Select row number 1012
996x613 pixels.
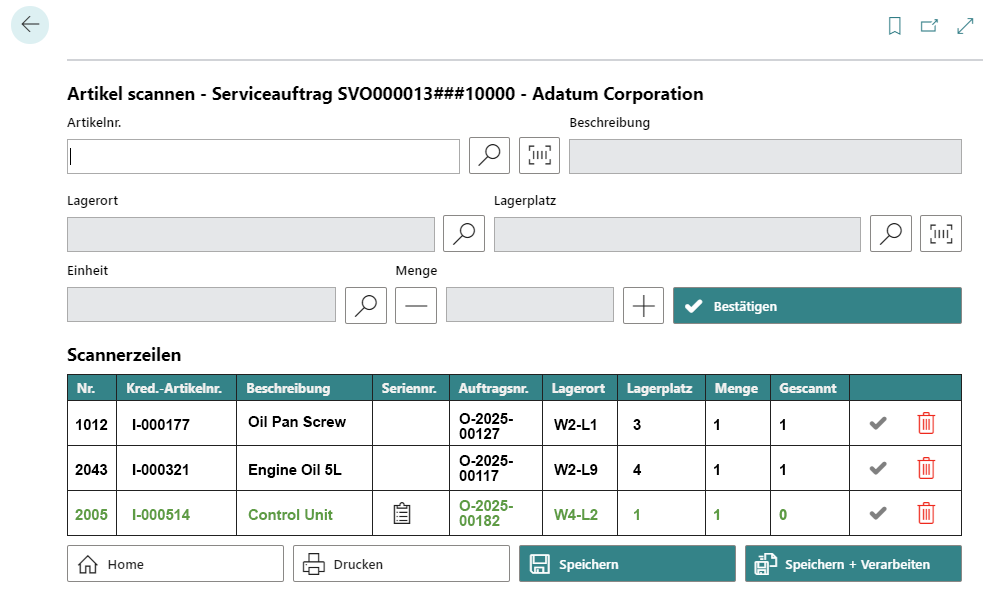91,424
